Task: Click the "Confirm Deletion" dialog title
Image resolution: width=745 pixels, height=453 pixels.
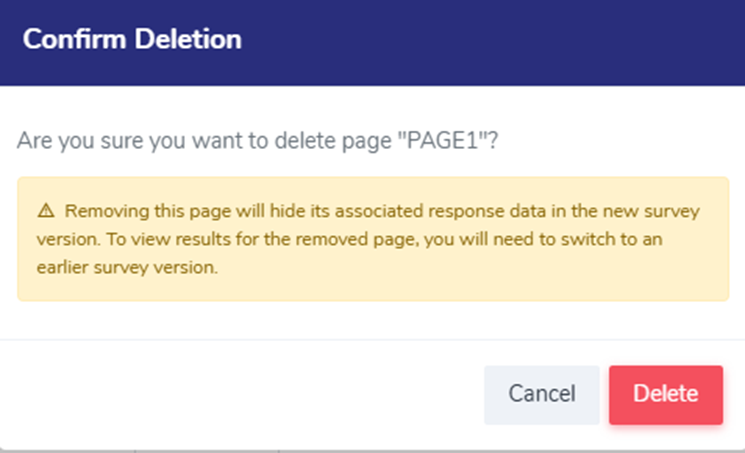Action: [132, 40]
